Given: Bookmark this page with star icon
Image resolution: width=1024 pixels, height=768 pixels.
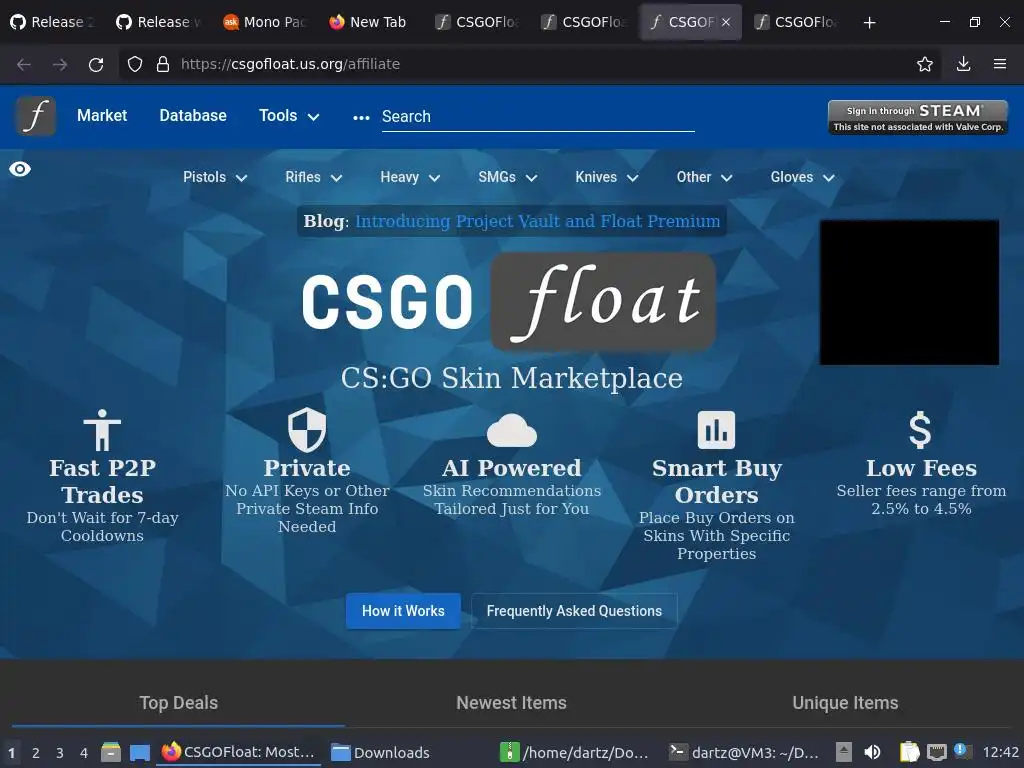Looking at the screenshot, I should coord(925,64).
